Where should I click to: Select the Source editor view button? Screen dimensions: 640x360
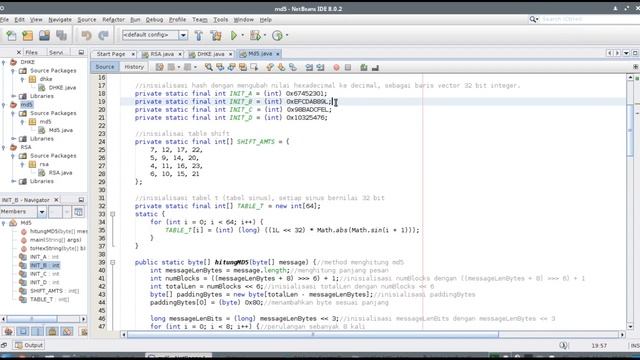tap(105, 67)
